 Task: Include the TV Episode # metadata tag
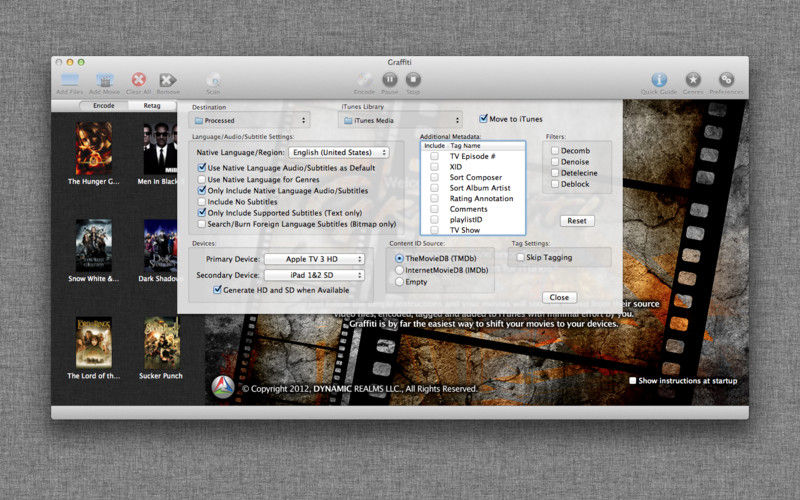434,156
